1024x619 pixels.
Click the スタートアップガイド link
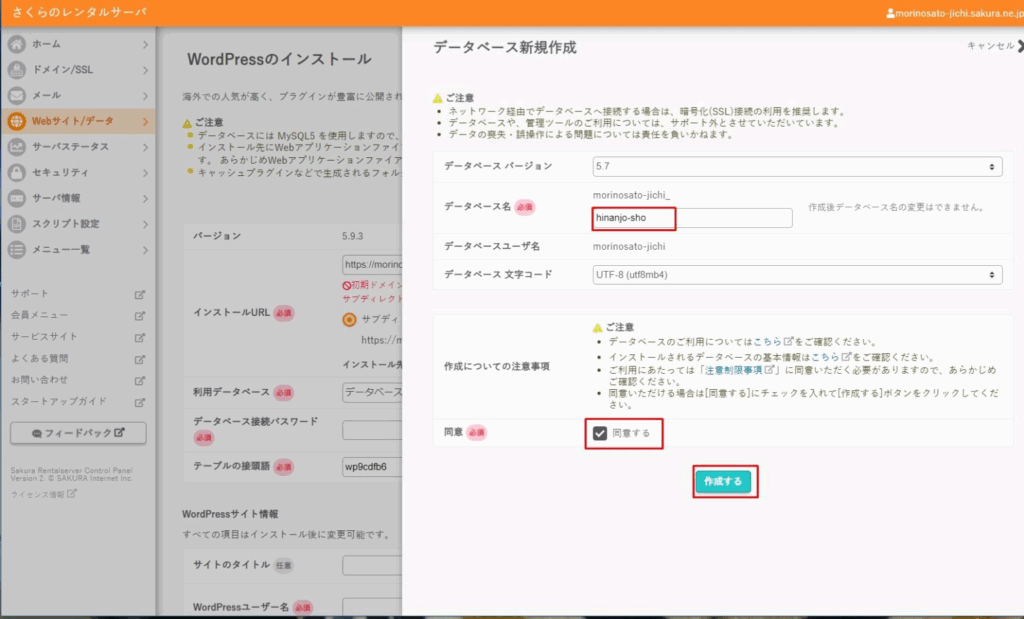point(59,402)
